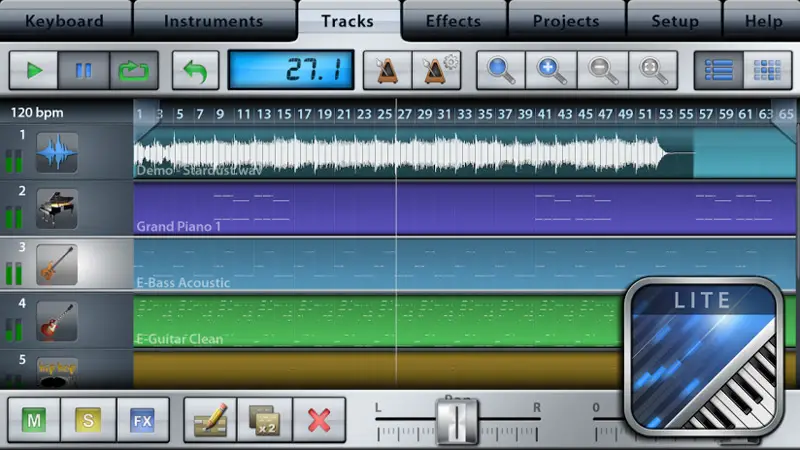The image size is (800, 450).
Task: Open metronome settings with gear icon
Action: click(x=437, y=70)
